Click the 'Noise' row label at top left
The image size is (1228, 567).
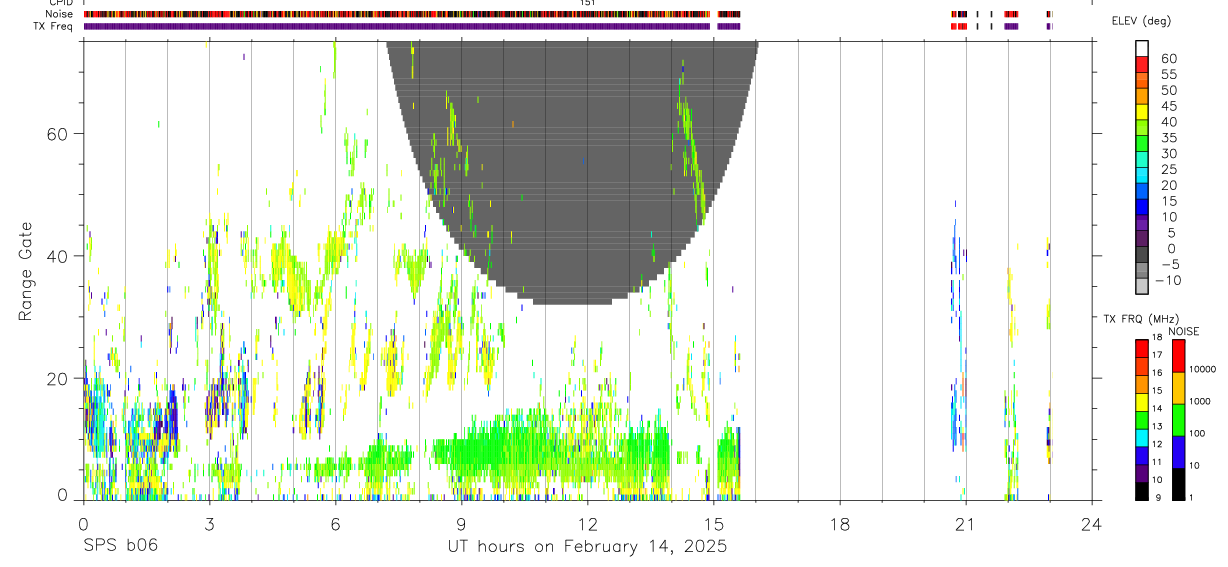[60, 14]
